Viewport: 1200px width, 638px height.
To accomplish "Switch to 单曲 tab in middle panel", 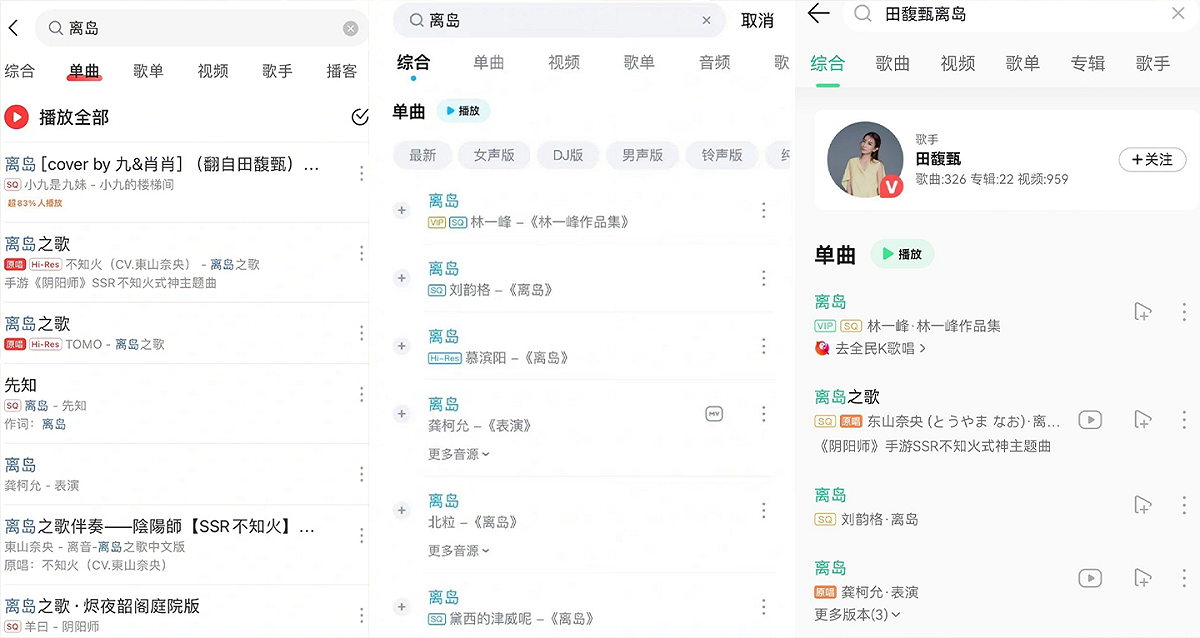I will 488,62.
